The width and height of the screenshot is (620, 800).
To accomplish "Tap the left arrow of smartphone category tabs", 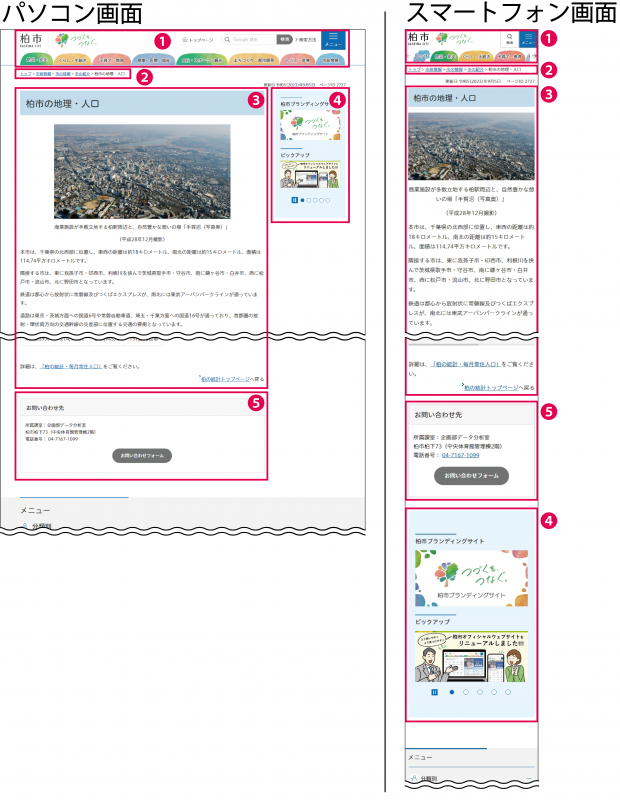I will [x=409, y=57].
